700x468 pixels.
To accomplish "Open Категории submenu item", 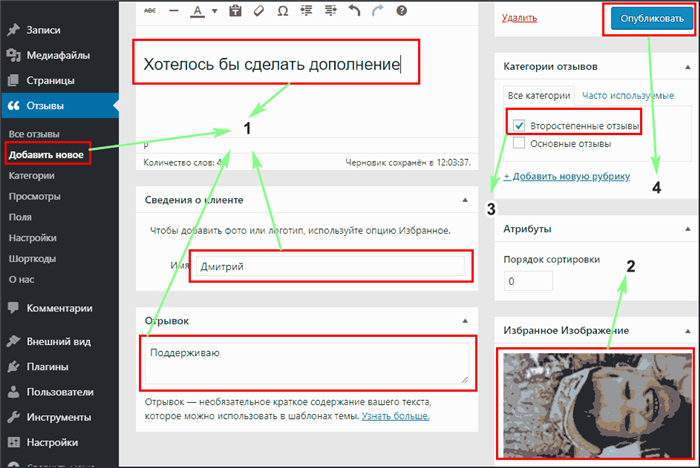I will pos(32,176).
